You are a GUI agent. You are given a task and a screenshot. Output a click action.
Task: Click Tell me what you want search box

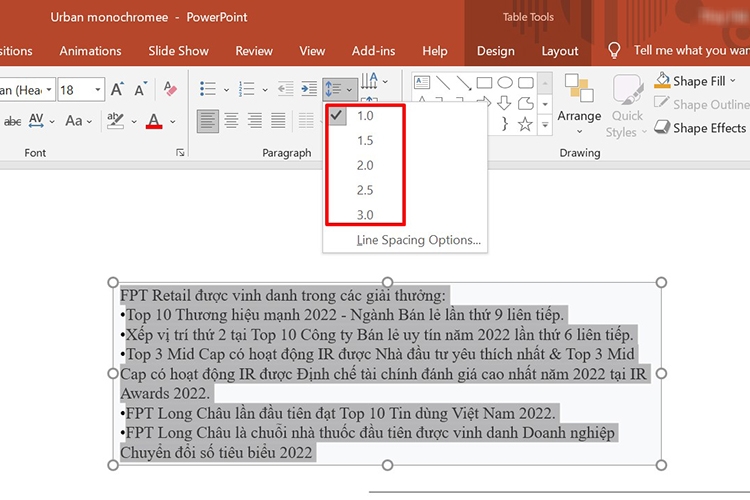[x=691, y=50]
